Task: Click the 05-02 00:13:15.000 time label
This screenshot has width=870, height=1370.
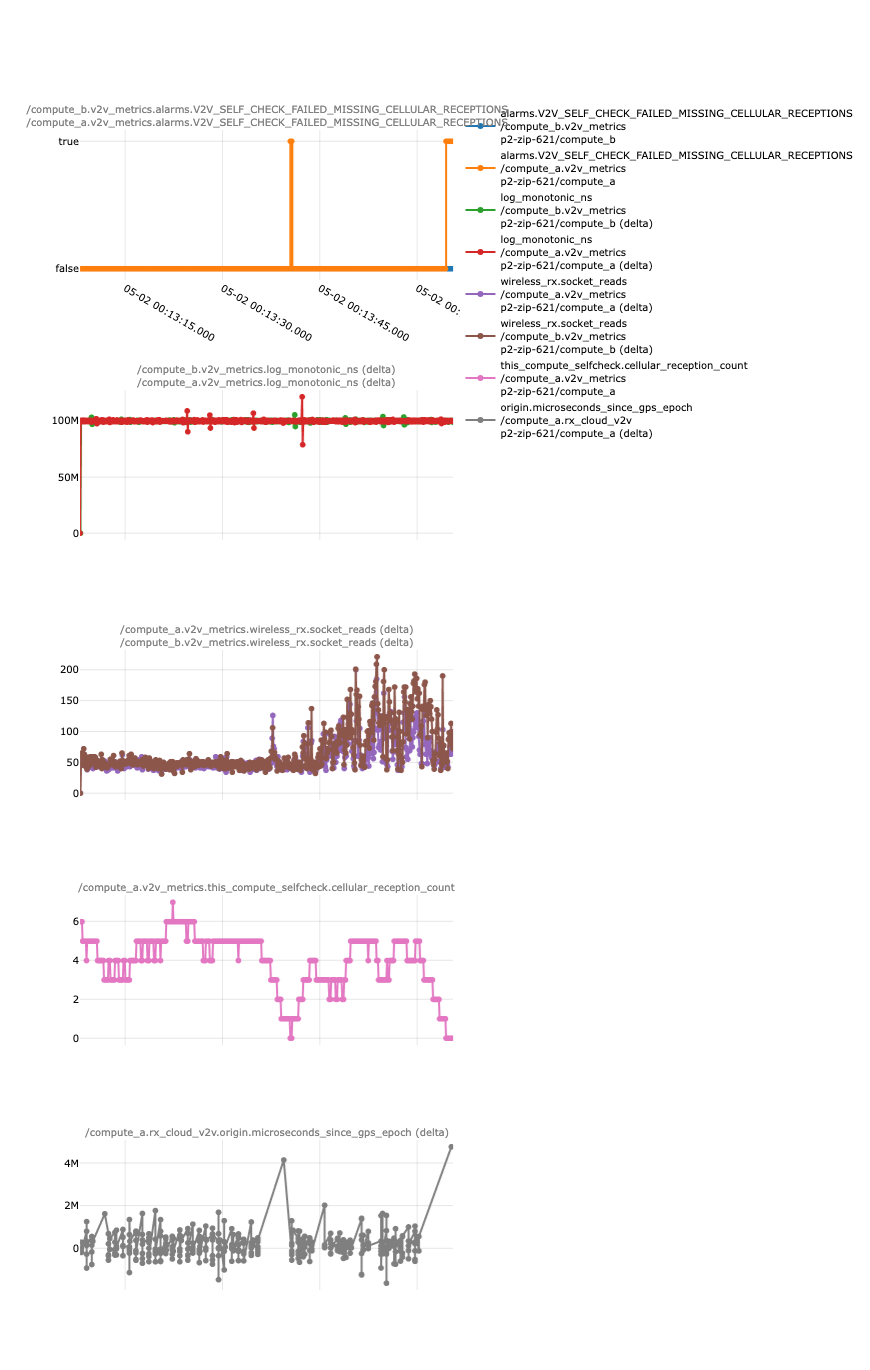Action: pyautogui.click(x=168, y=313)
